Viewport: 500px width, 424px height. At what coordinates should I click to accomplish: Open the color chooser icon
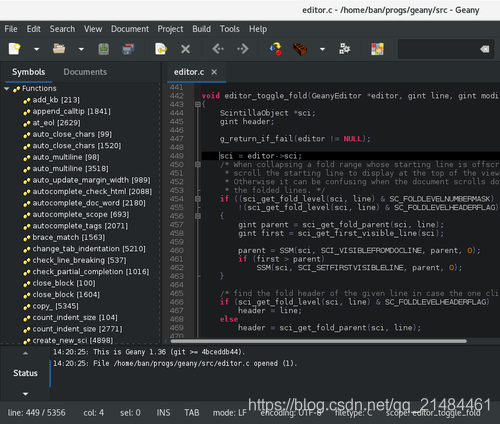click(x=377, y=49)
